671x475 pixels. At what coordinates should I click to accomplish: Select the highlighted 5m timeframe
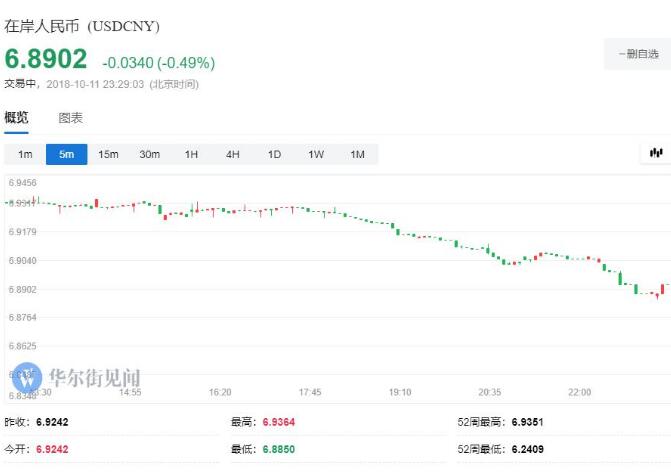(66, 154)
